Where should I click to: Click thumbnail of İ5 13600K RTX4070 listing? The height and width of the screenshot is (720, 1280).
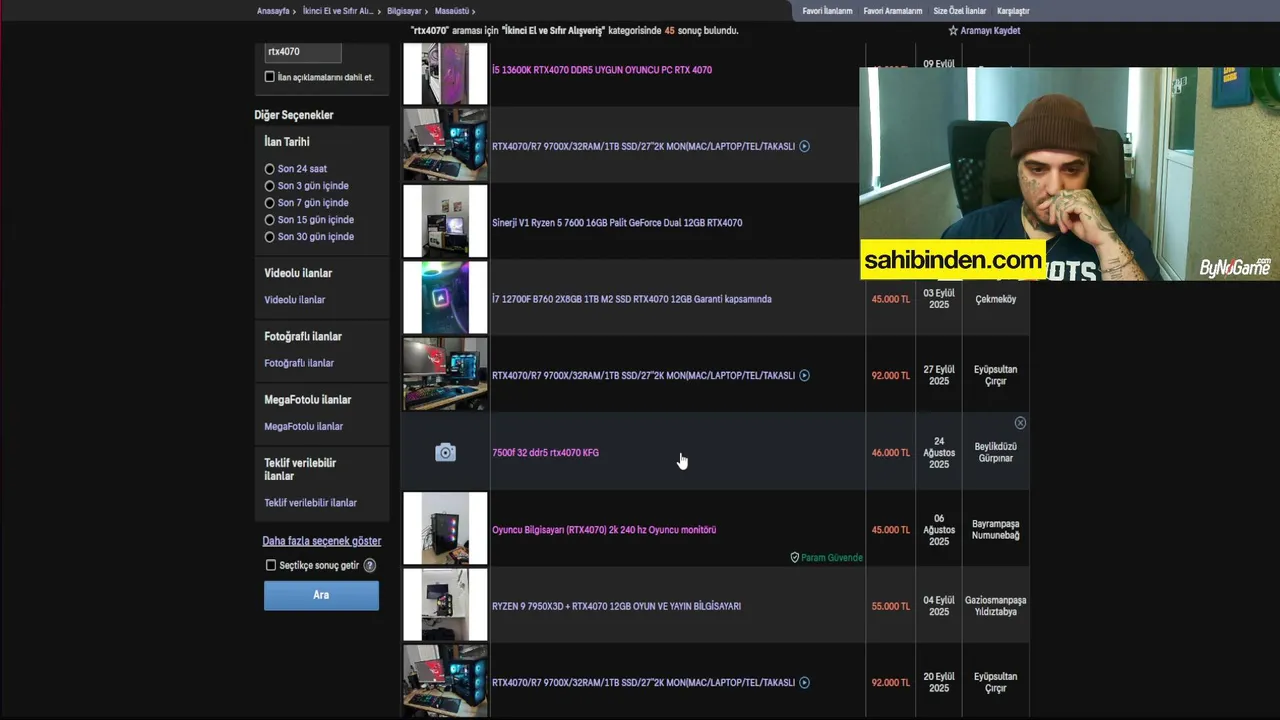[445, 74]
